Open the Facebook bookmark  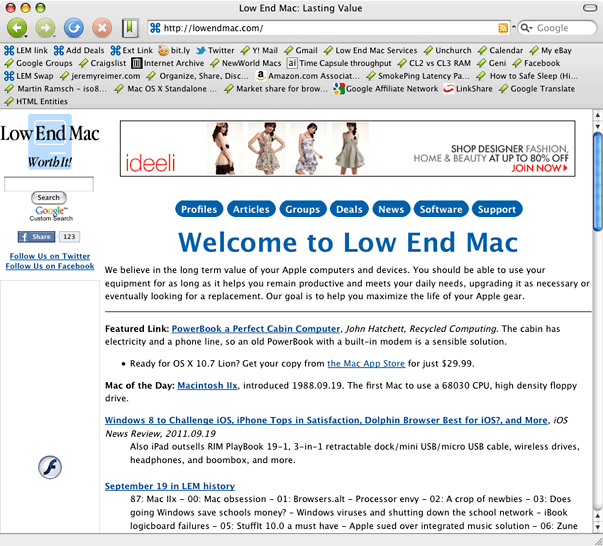pyautogui.click(x=536, y=63)
